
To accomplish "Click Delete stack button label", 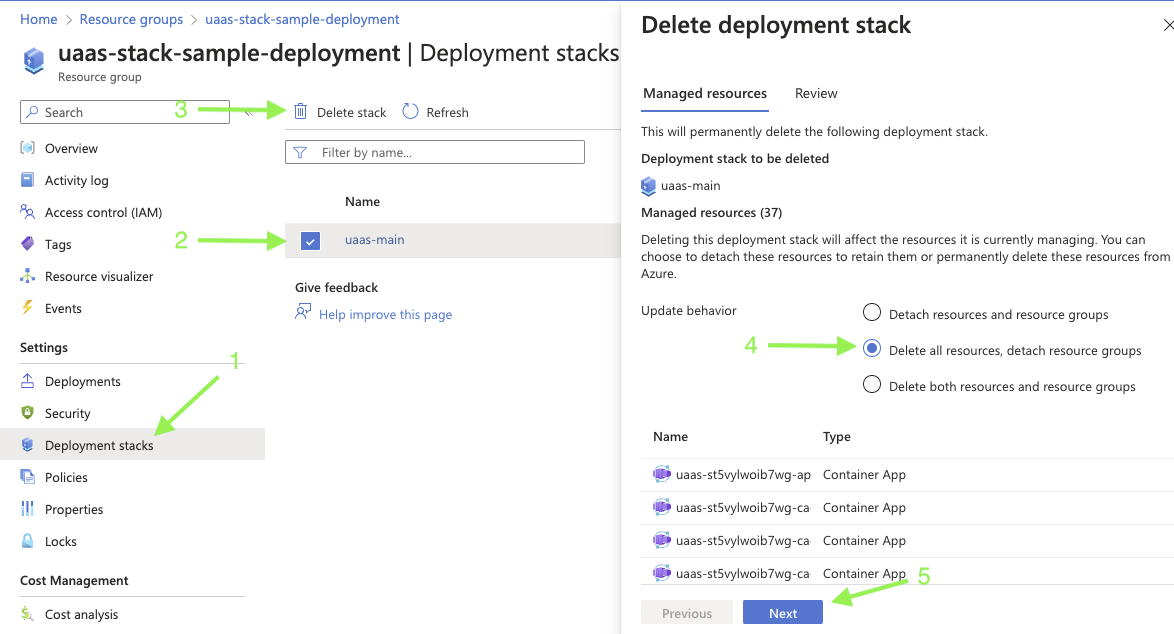I will click(x=351, y=112).
